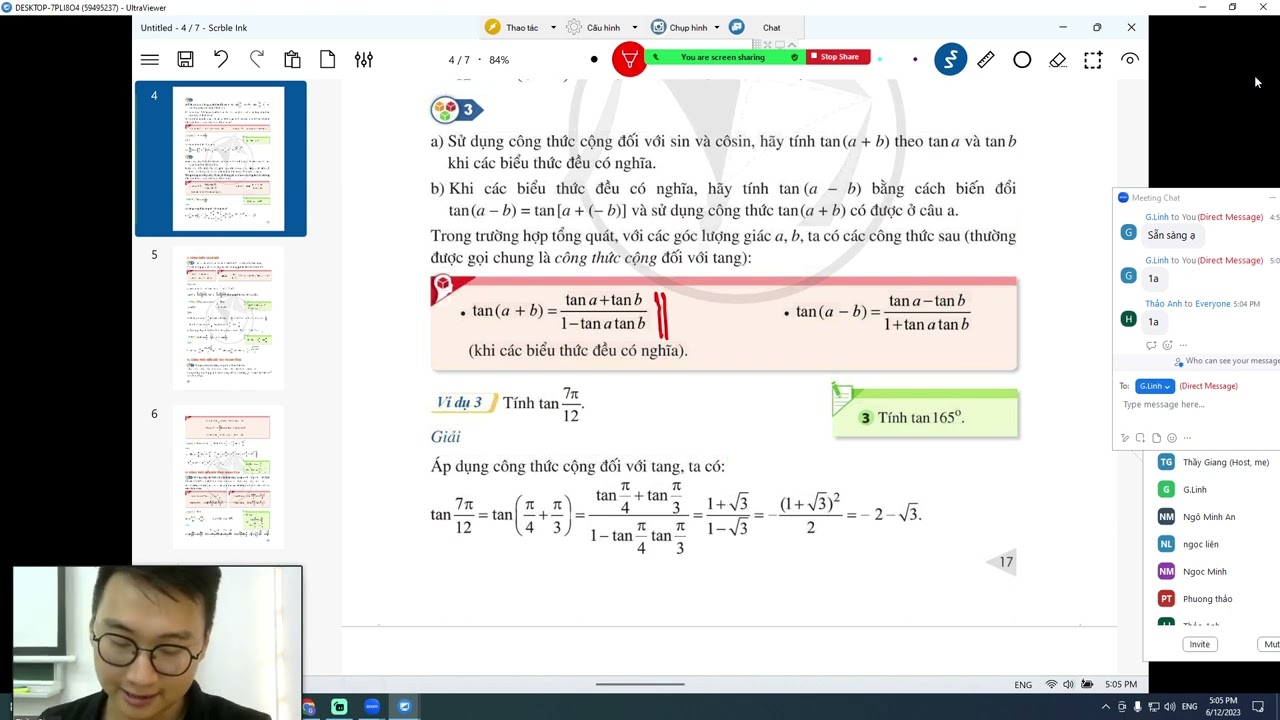Open more options on Thảo Anh's message

pyautogui.click(x=1183, y=345)
